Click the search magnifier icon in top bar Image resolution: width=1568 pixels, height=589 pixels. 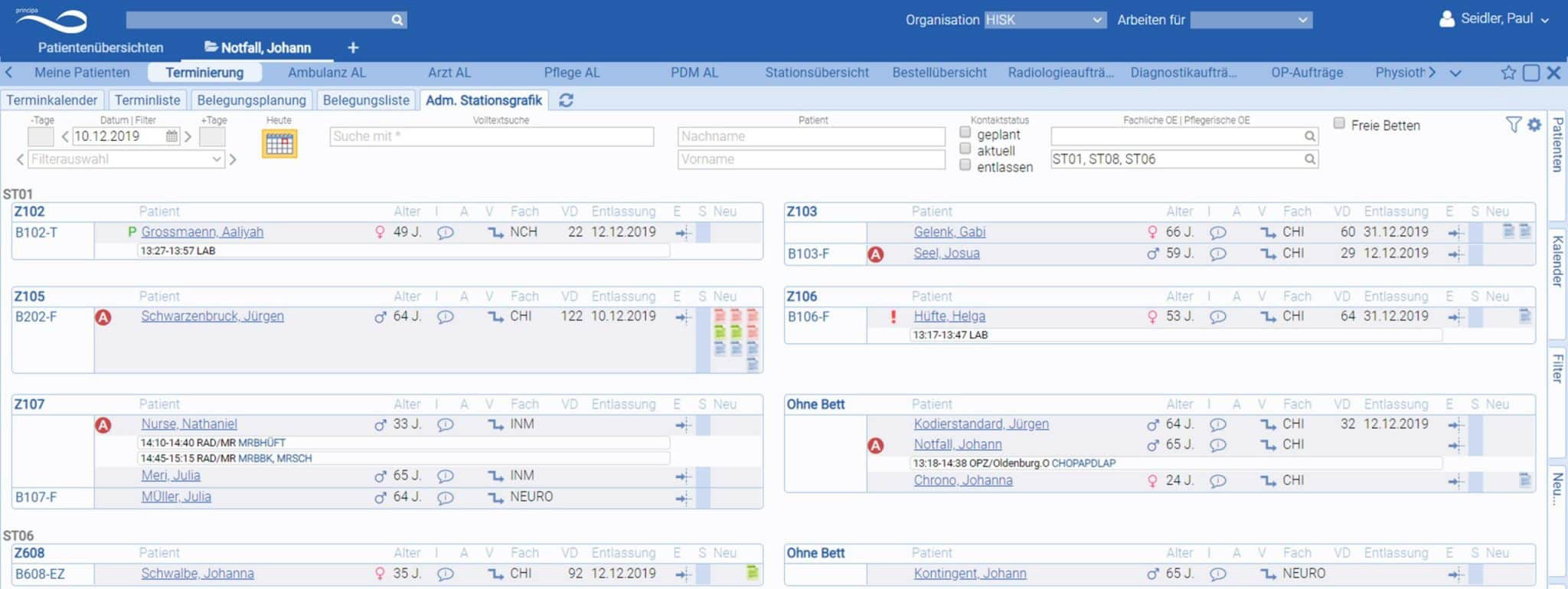click(397, 20)
